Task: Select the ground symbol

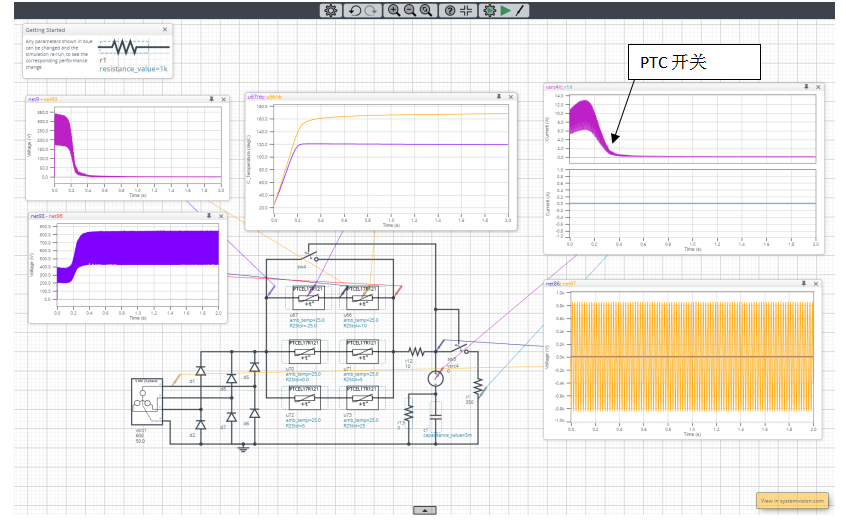Action: tap(243, 448)
